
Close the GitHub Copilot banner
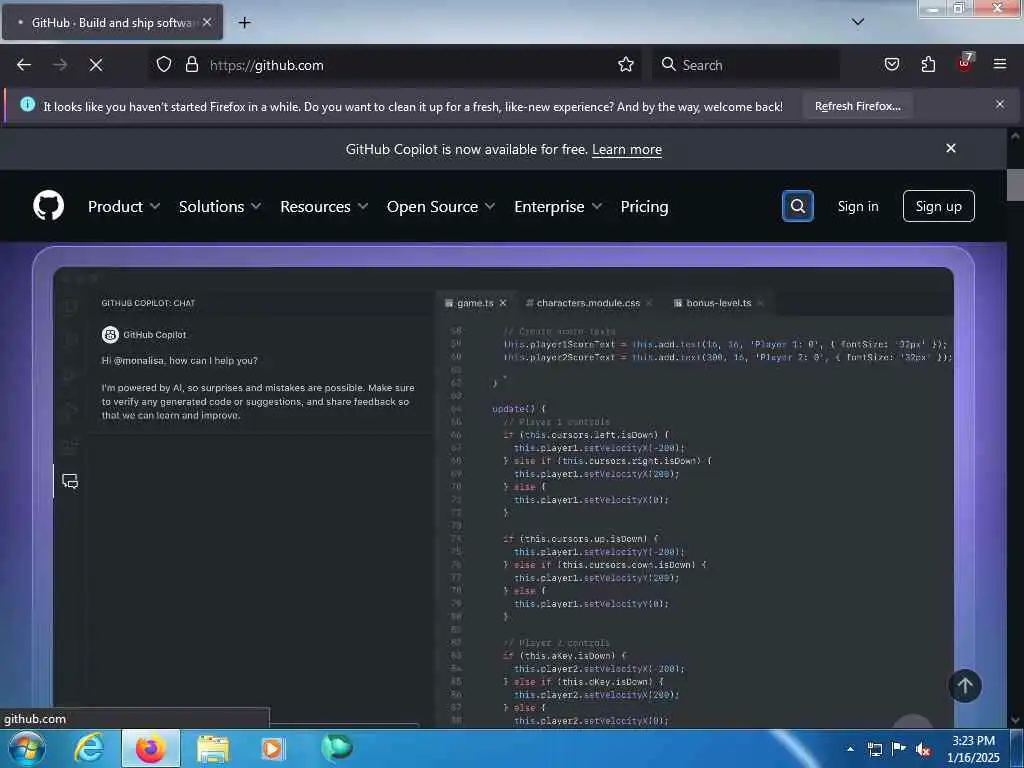[x=951, y=148]
